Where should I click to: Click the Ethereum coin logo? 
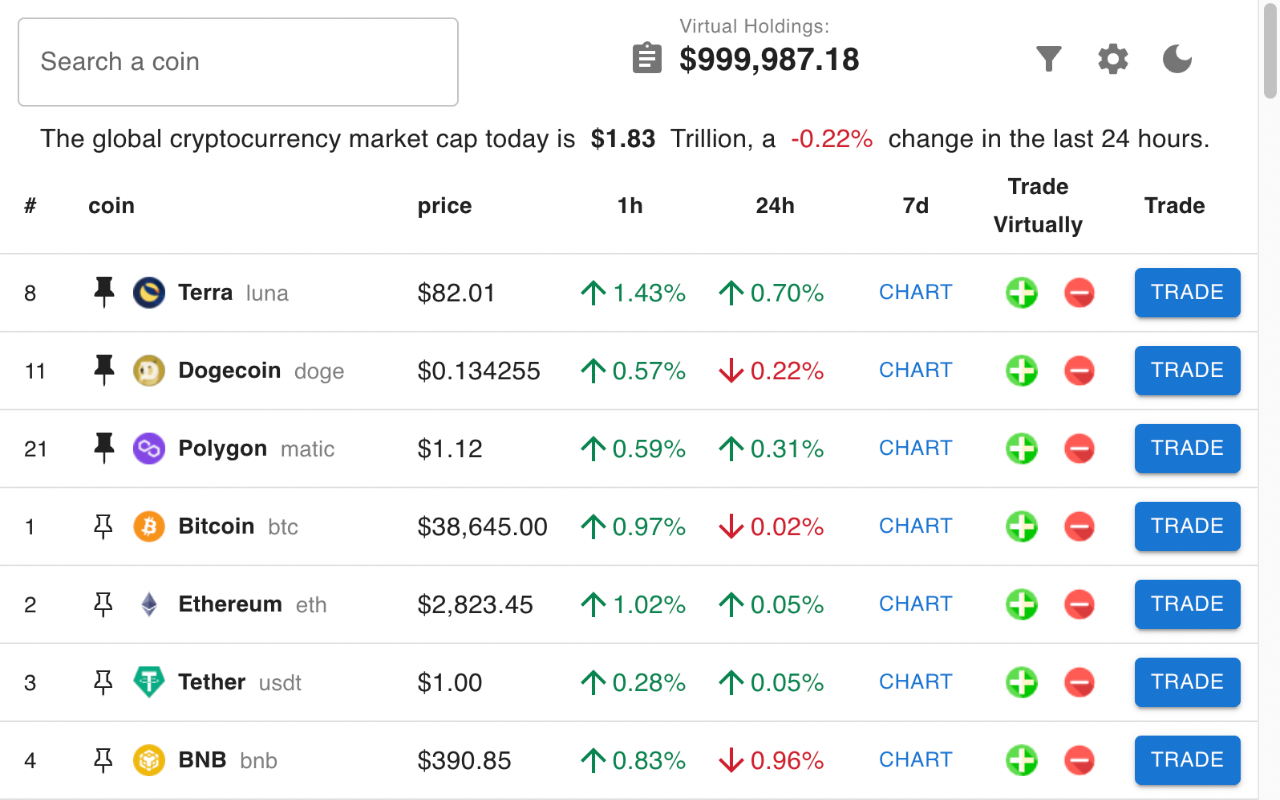point(149,605)
